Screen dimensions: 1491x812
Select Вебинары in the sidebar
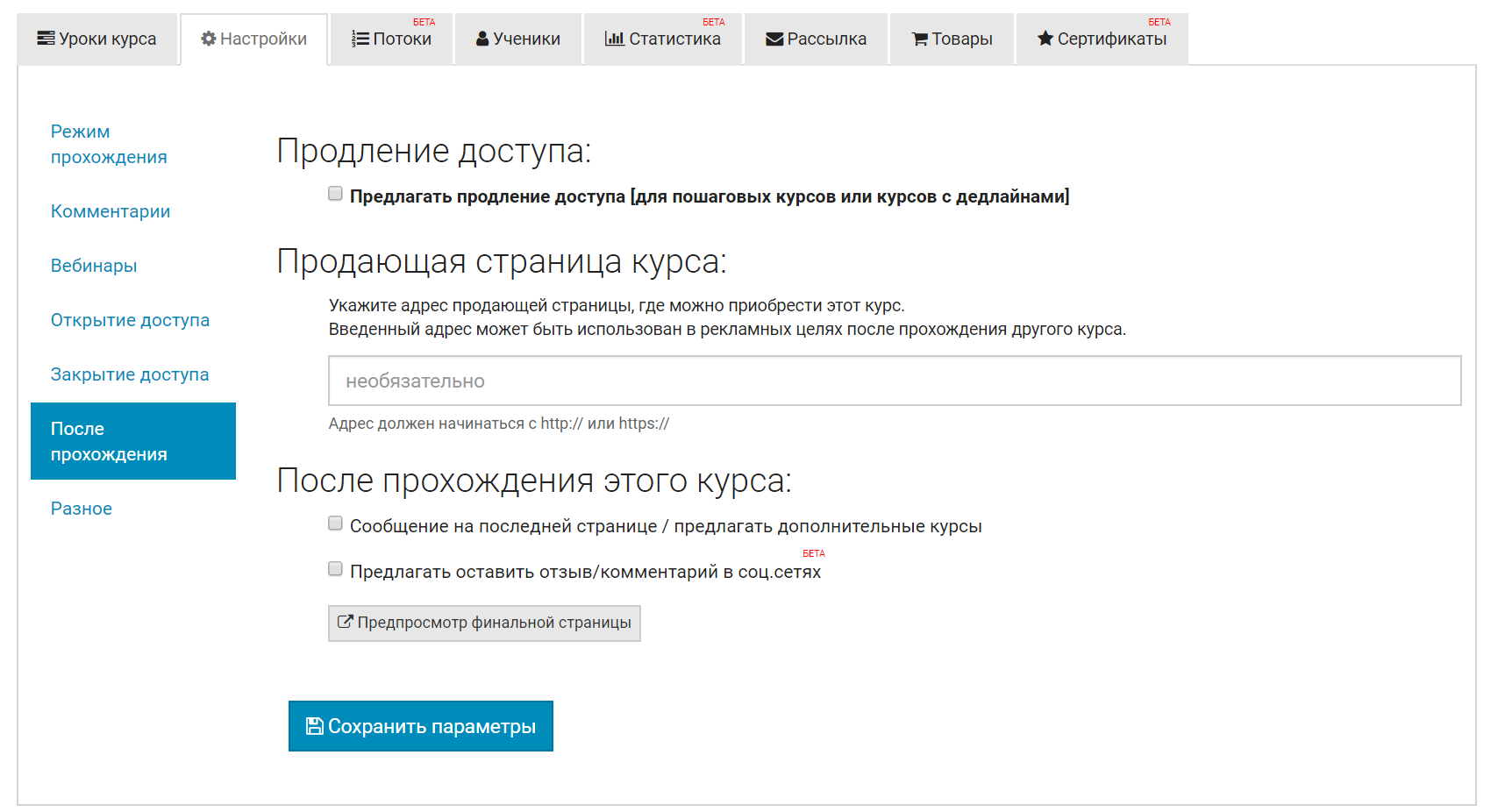[94, 266]
